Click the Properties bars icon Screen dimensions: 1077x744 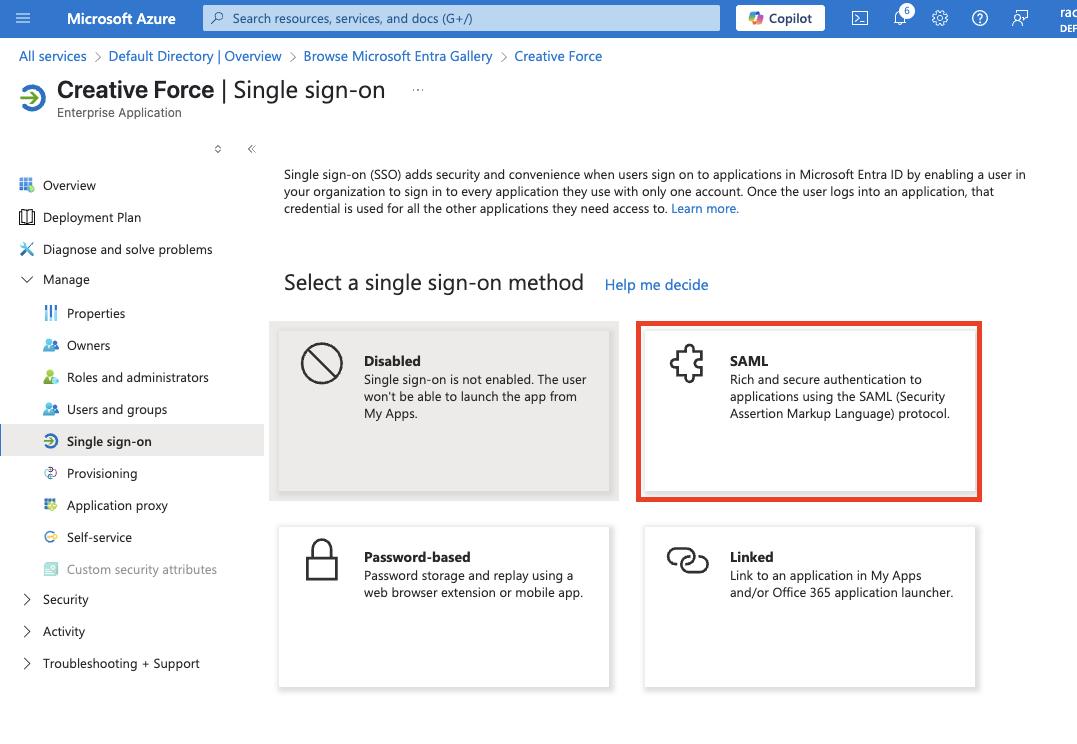pos(51,313)
